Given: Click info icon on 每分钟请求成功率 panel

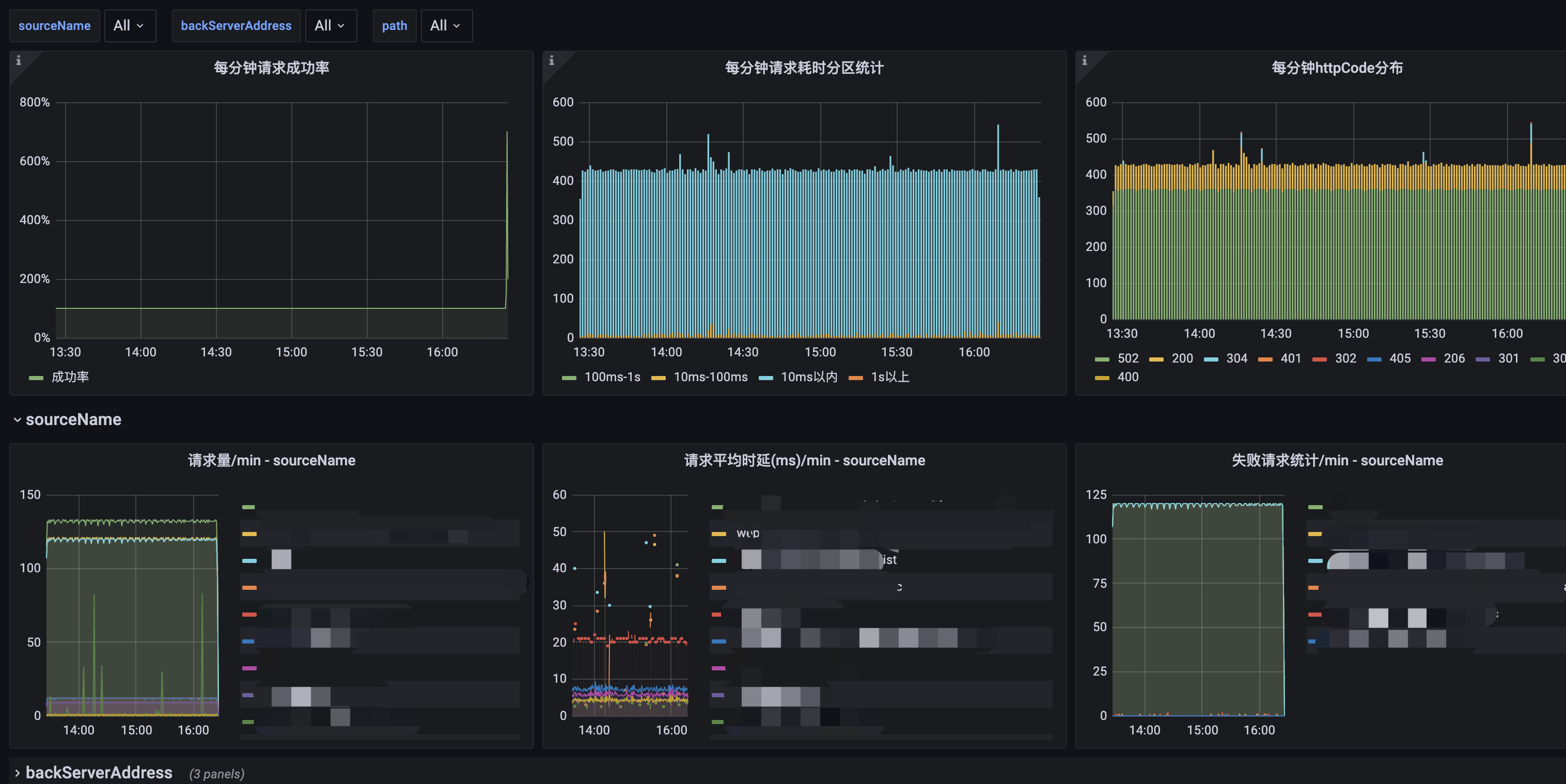Looking at the screenshot, I should click(18, 60).
